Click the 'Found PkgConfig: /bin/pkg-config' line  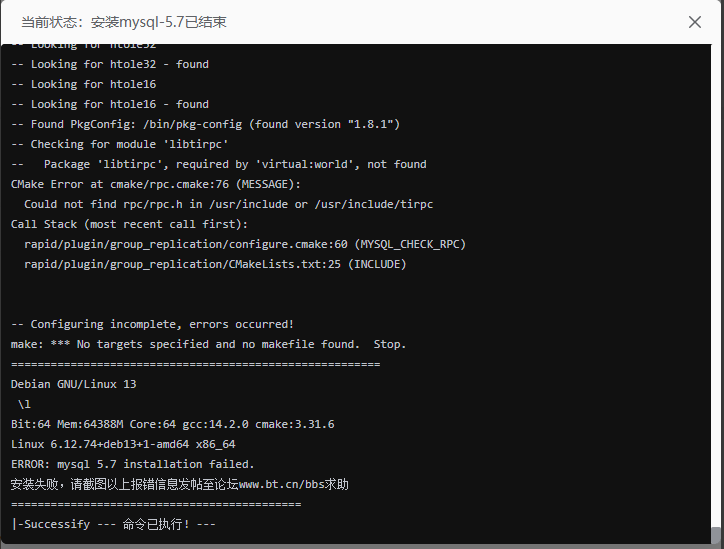tap(205, 124)
